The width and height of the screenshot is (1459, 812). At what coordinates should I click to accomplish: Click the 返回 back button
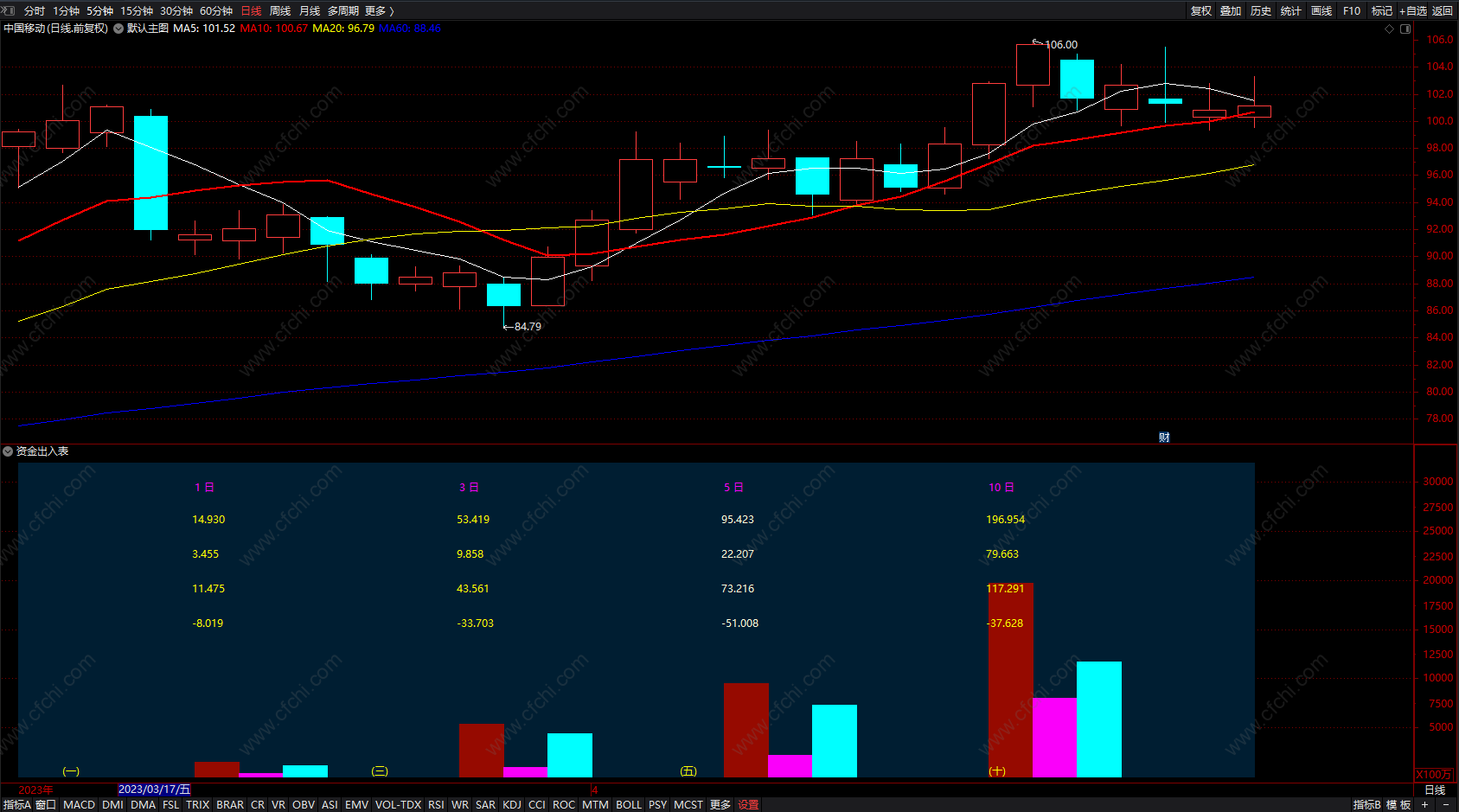(1443, 11)
